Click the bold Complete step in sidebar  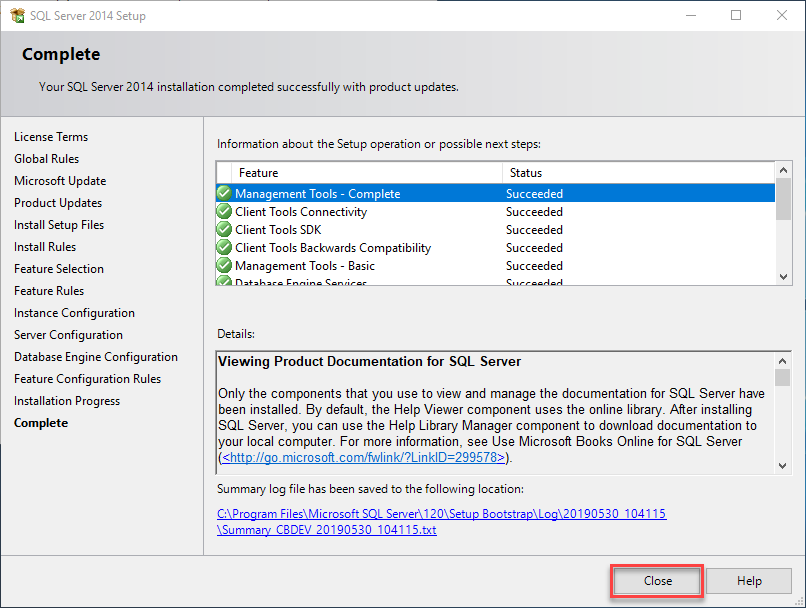41,423
